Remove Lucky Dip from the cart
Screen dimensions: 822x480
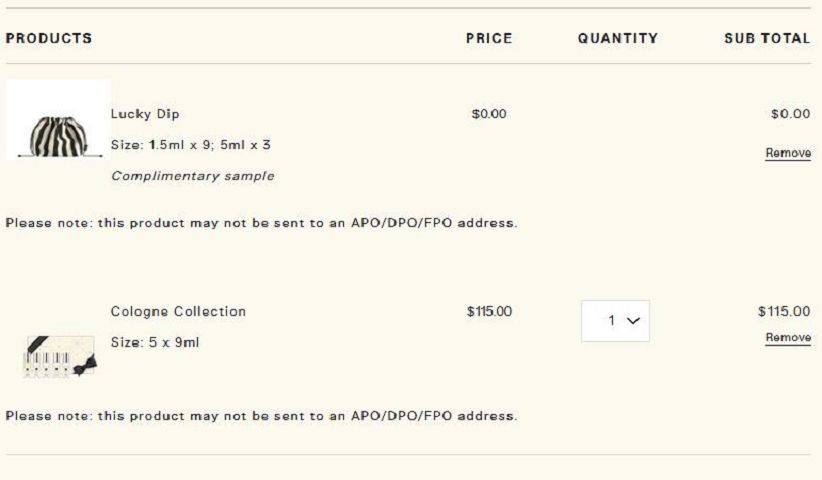point(788,153)
